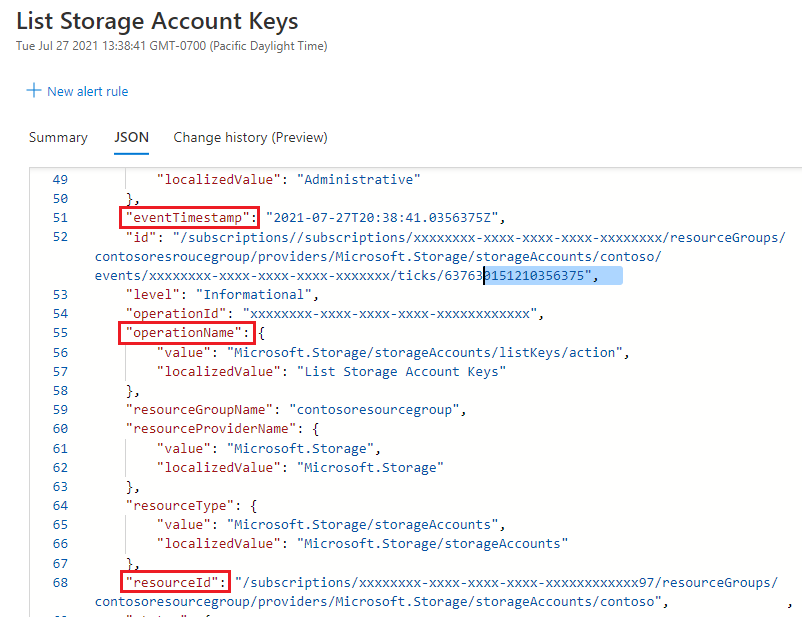Select the JSON tab

(131, 137)
